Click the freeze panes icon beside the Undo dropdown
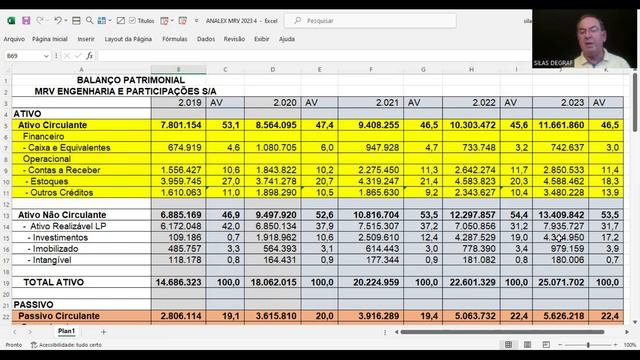This screenshot has width=640, height=360. coord(76,20)
